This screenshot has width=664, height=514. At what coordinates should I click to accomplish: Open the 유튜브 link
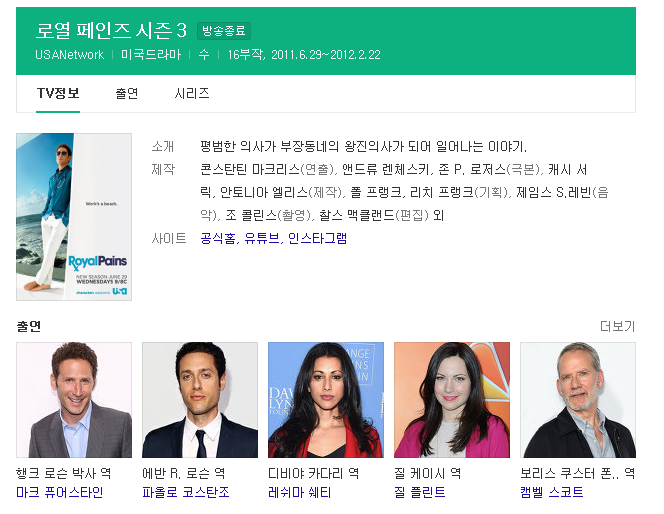(261, 238)
